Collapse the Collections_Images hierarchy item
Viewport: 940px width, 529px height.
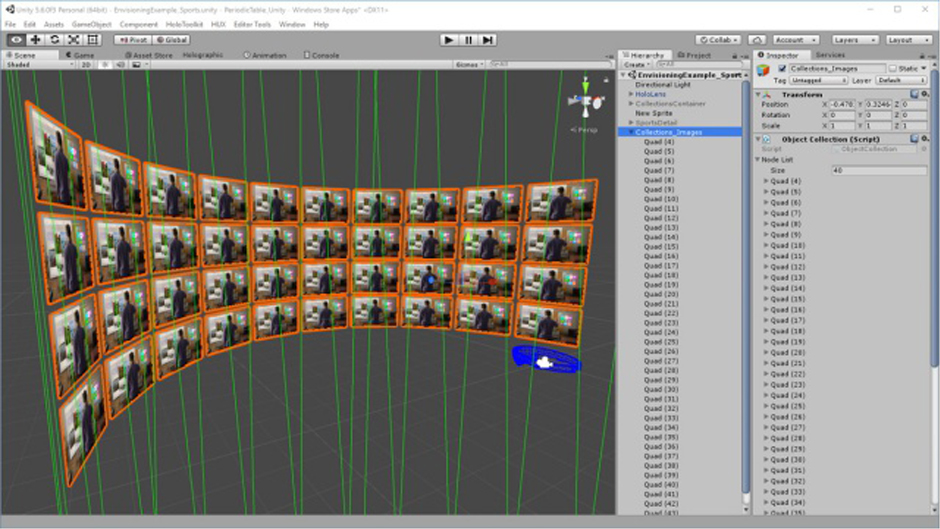coord(631,132)
